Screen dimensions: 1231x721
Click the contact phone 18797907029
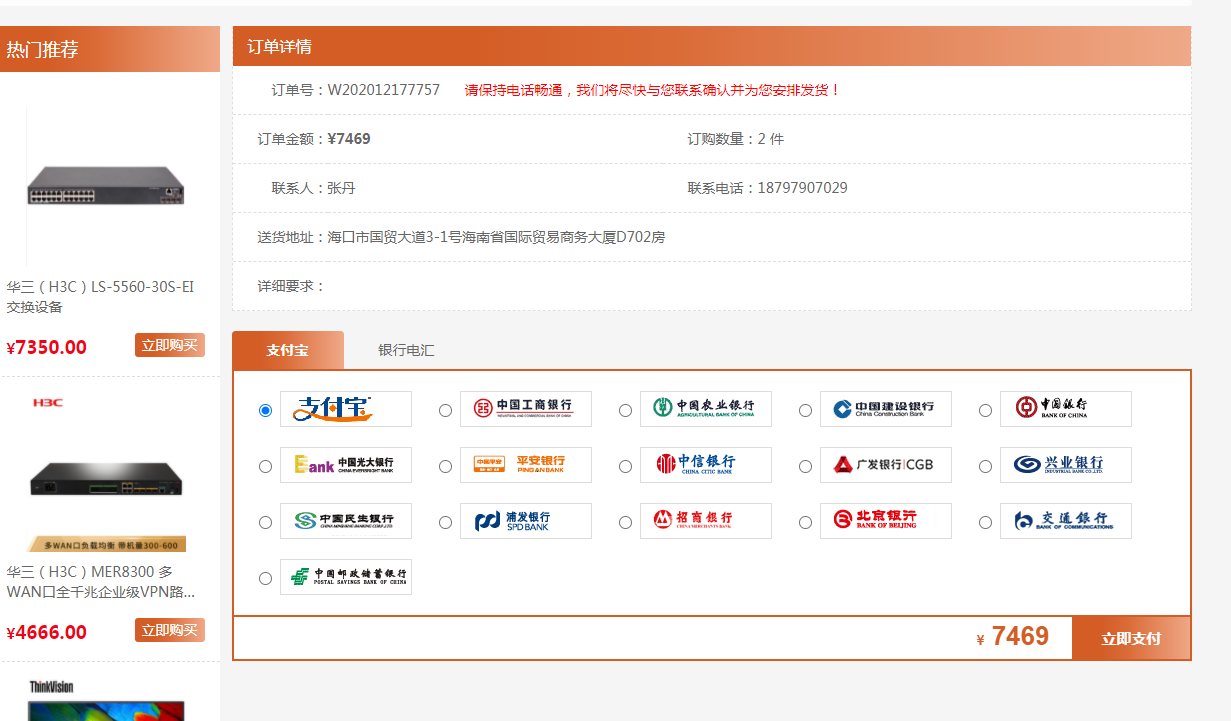(x=803, y=188)
